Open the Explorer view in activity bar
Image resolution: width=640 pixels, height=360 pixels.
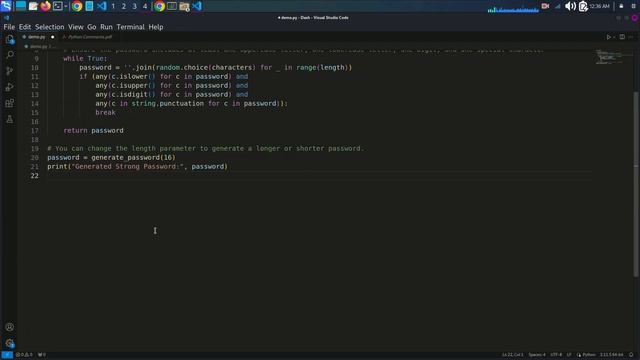click(9, 39)
